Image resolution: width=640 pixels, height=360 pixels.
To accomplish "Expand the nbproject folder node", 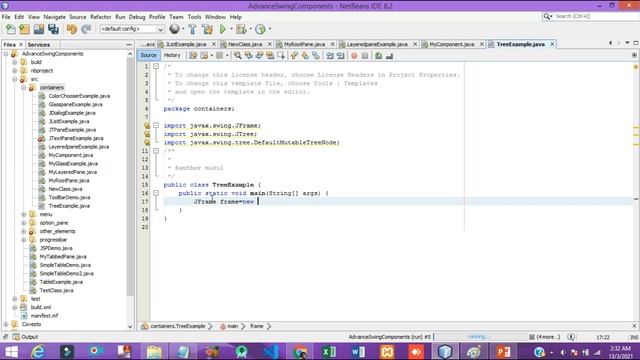I will coord(15,71).
